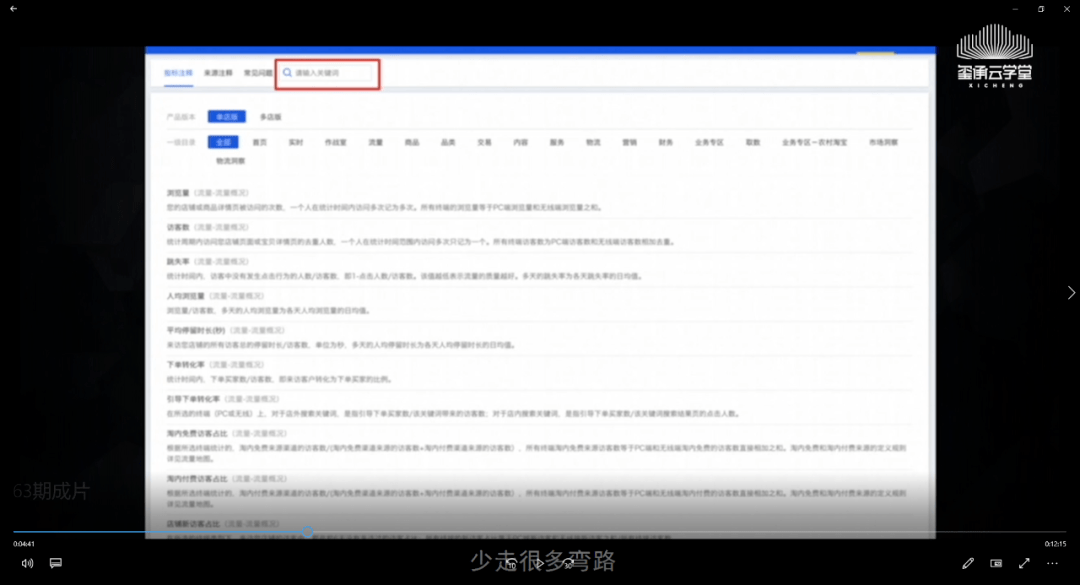This screenshot has height=585, width=1080.
Task: Jump to a later point on the seek bar
Action: point(689,531)
